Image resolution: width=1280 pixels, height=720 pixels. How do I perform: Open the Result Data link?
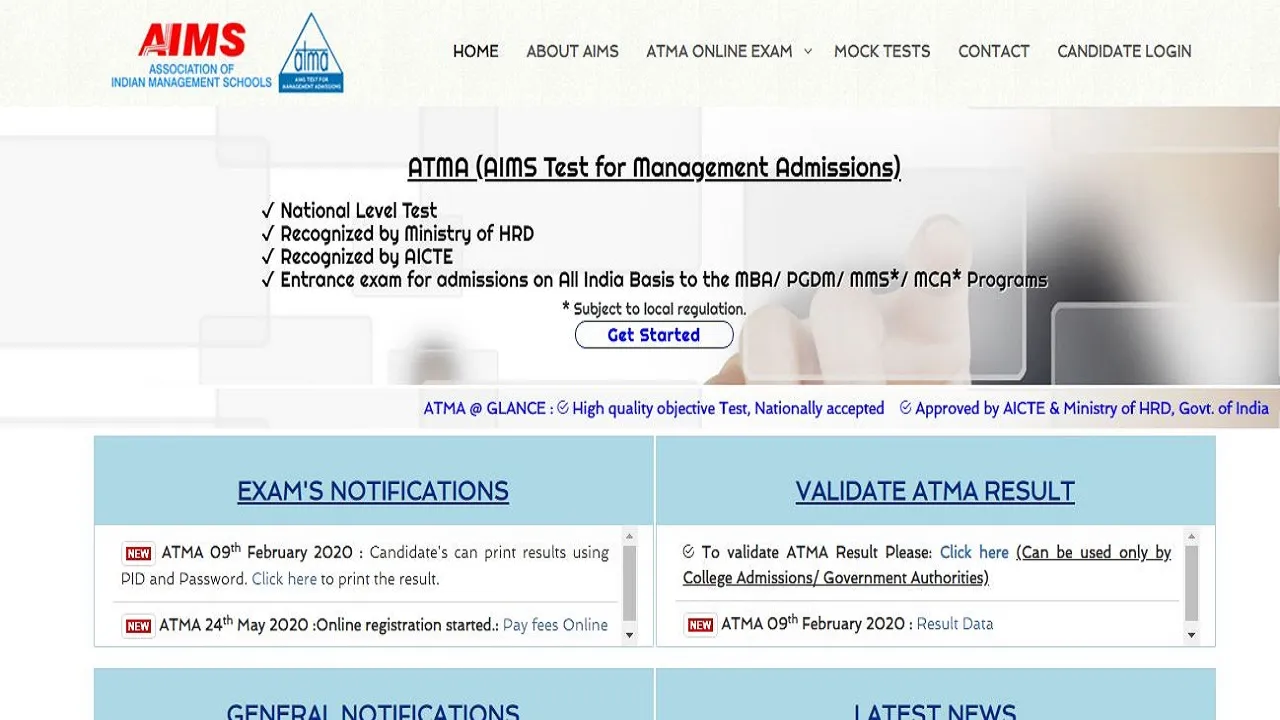(955, 624)
